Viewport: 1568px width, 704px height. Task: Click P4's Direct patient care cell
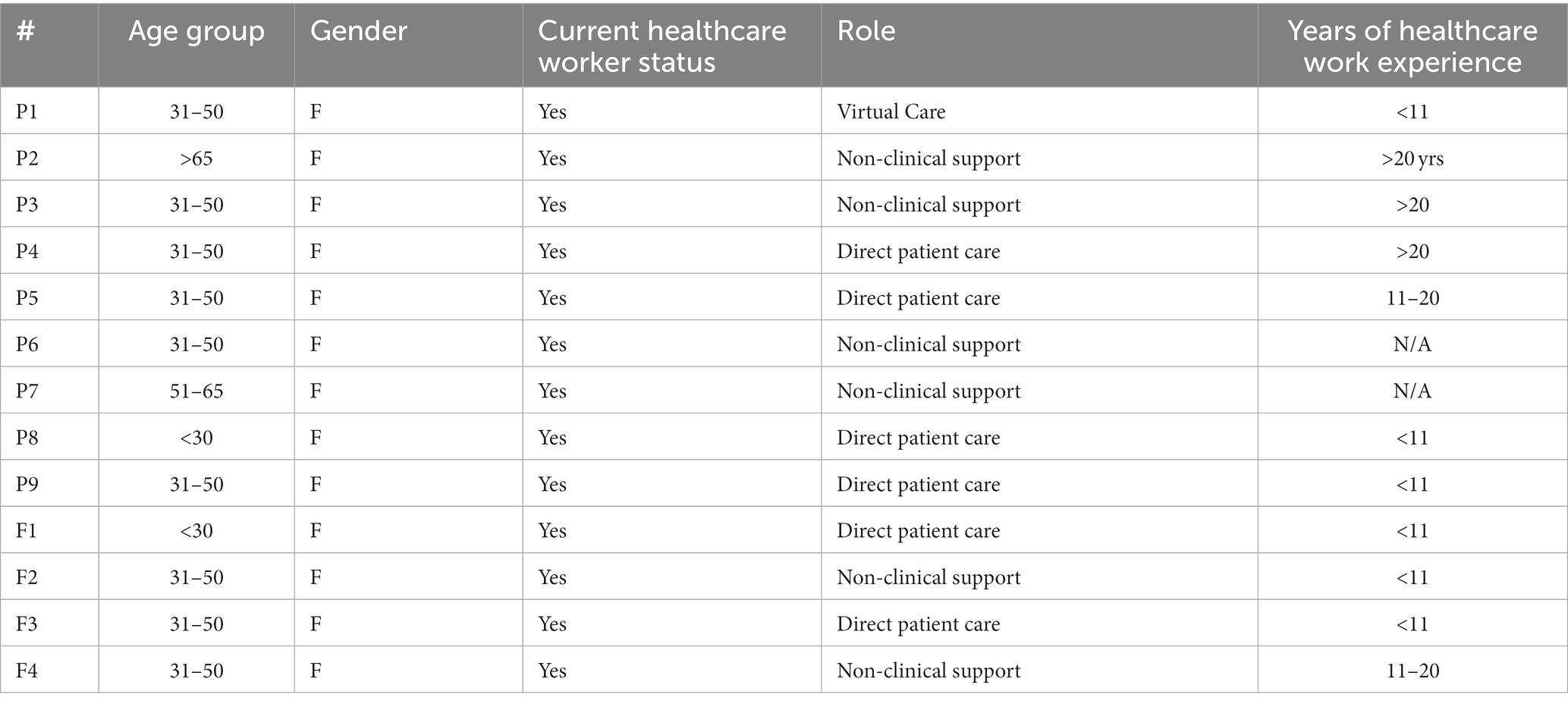[919, 252]
